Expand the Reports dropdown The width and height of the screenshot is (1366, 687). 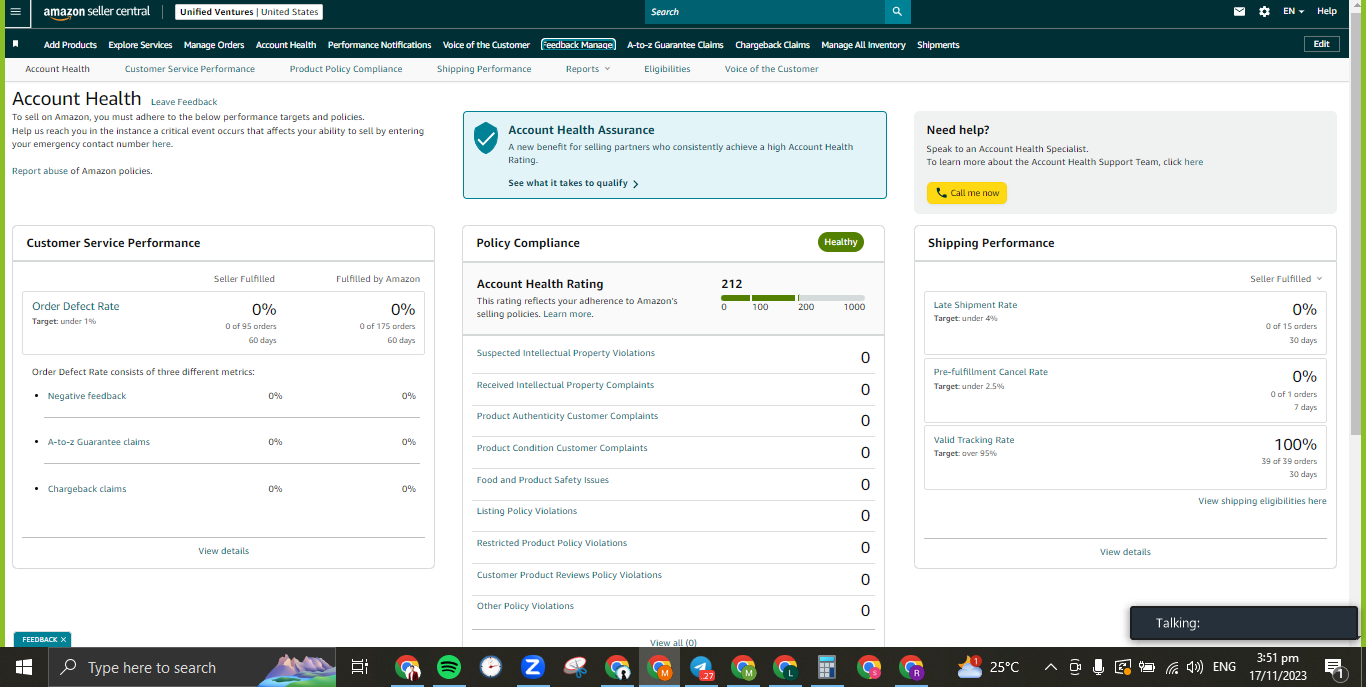tap(587, 69)
